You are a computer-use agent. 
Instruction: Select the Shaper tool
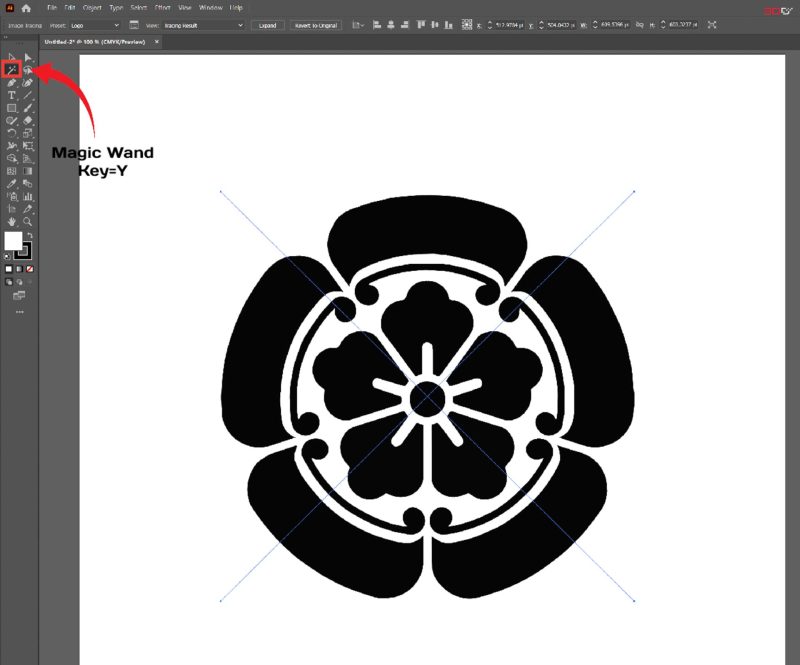pos(11,121)
